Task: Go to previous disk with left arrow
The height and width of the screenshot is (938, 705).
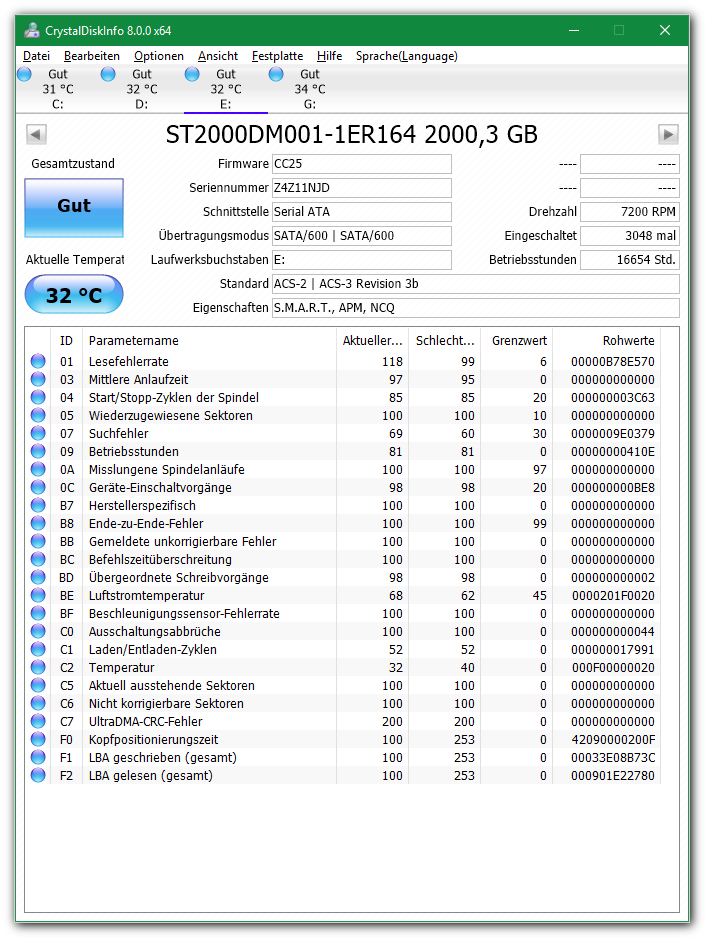Action: (36, 134)
